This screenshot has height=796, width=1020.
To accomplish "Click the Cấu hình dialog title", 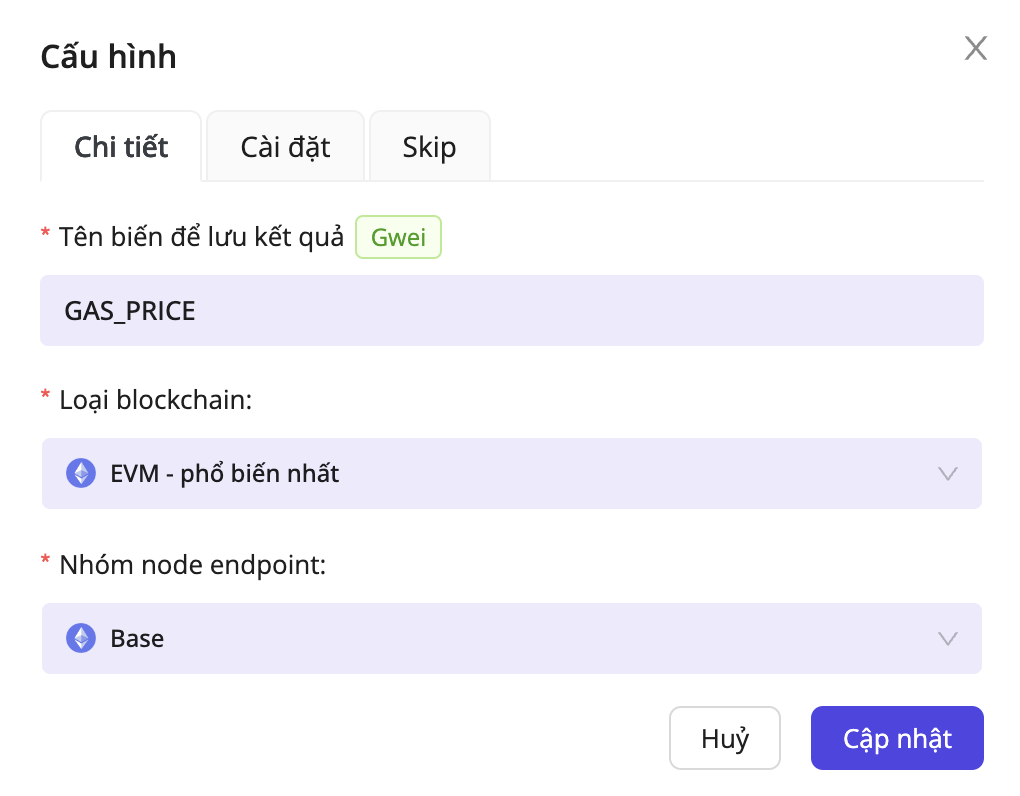I will point(108,57).
